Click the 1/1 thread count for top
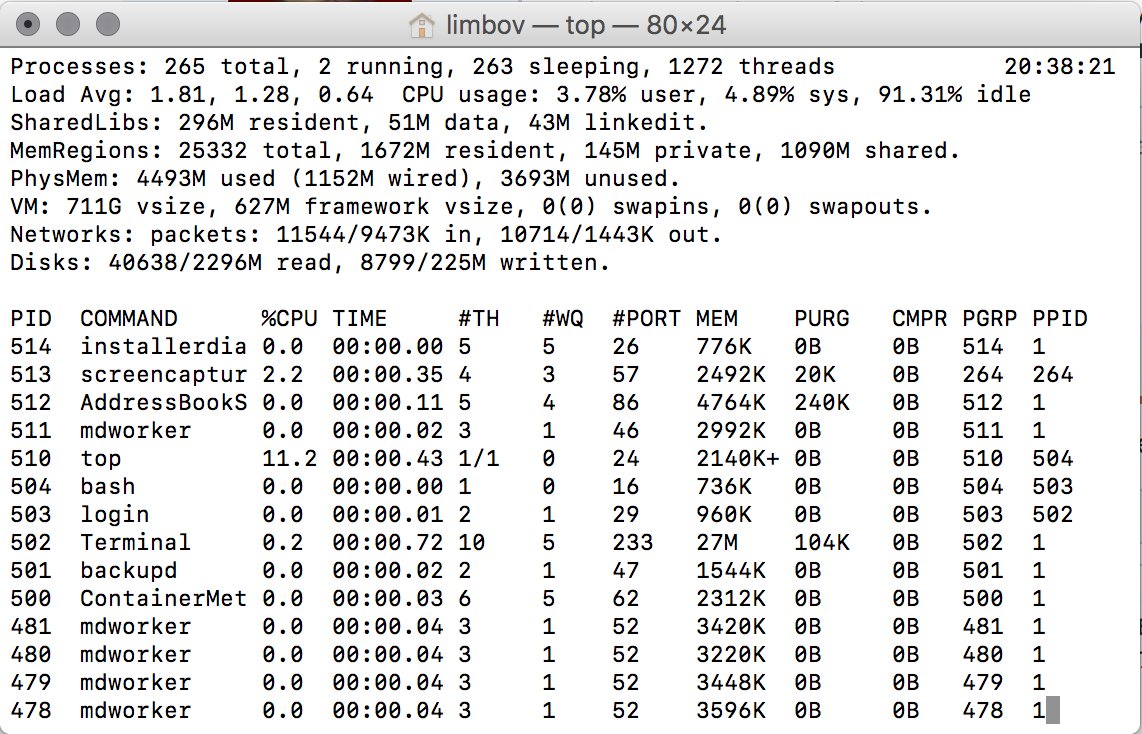 [x=479, y=459]
